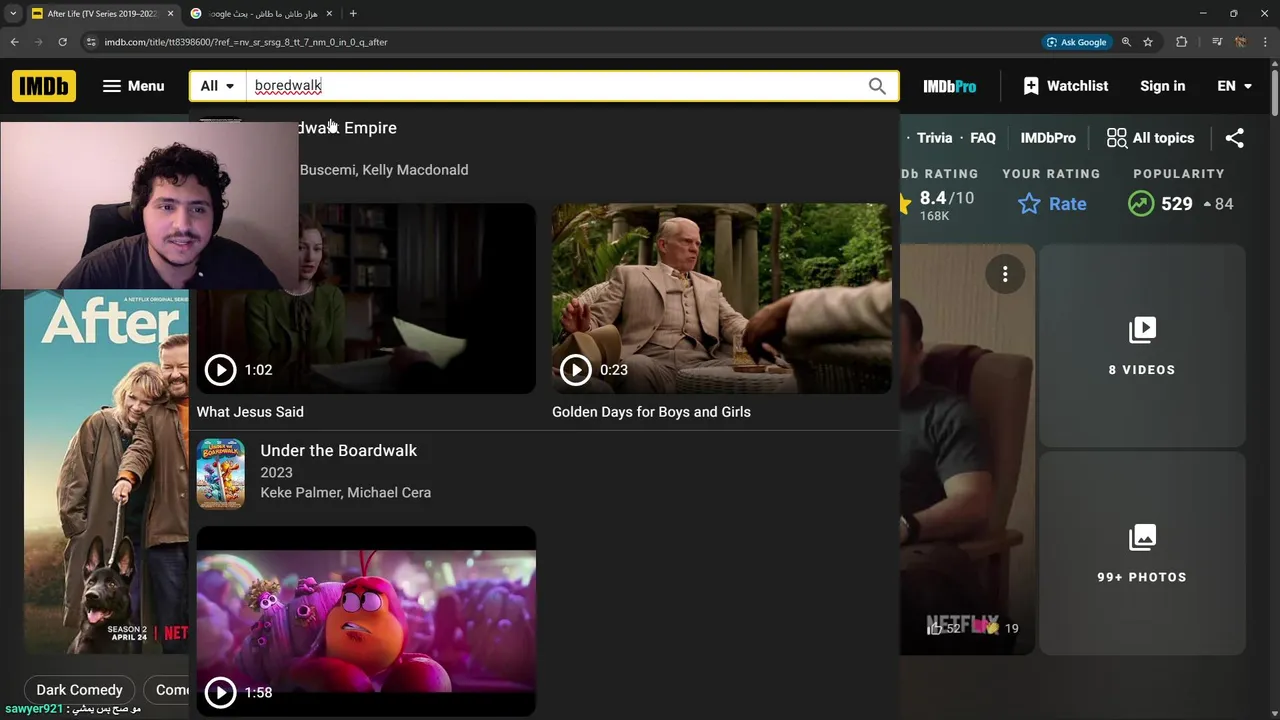The width and height of the screenshot is (1280, 720).
Task: Open the media control icon in toolbar
Action: point(1217,42)
